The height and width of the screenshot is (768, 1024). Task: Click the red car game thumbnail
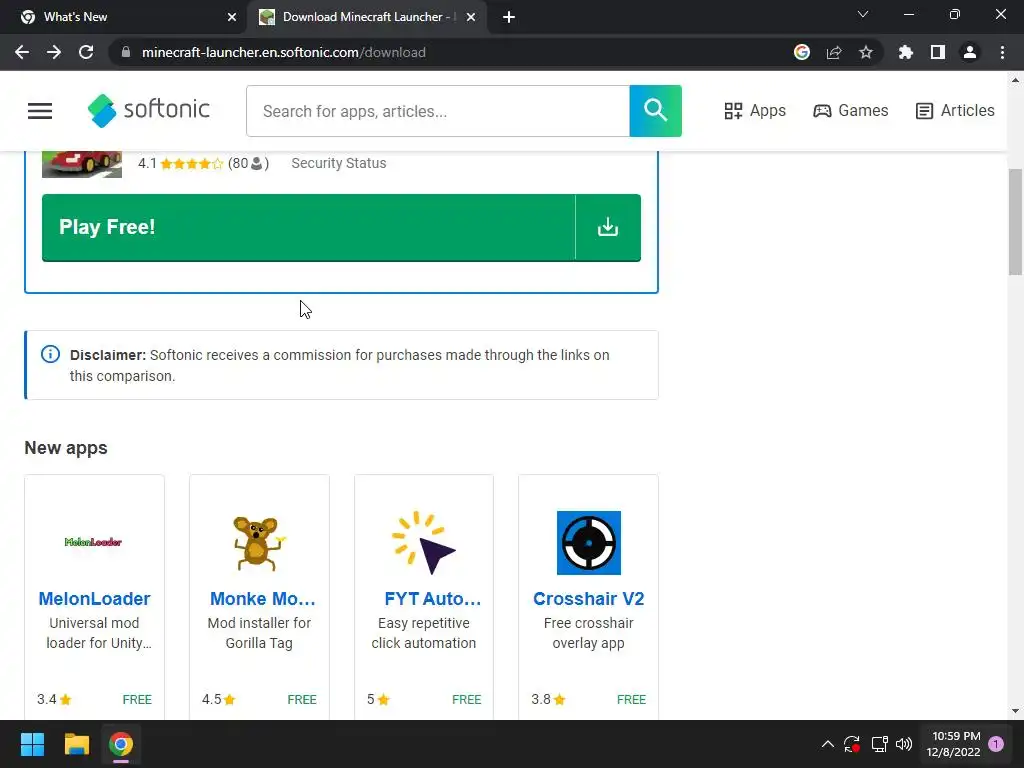click(82, 164)
